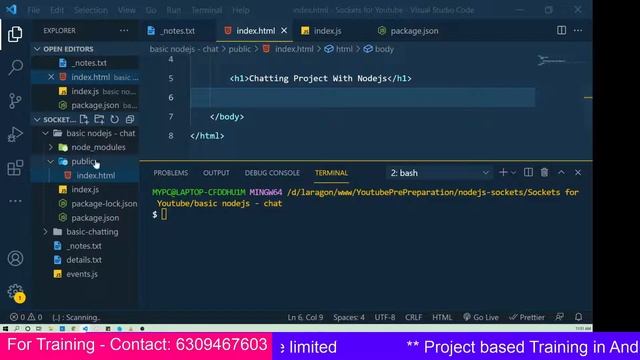The height and width of the screenshot is (360, 640).
Task: Expand the basic-chatting folder
Action: click(46, 232)
